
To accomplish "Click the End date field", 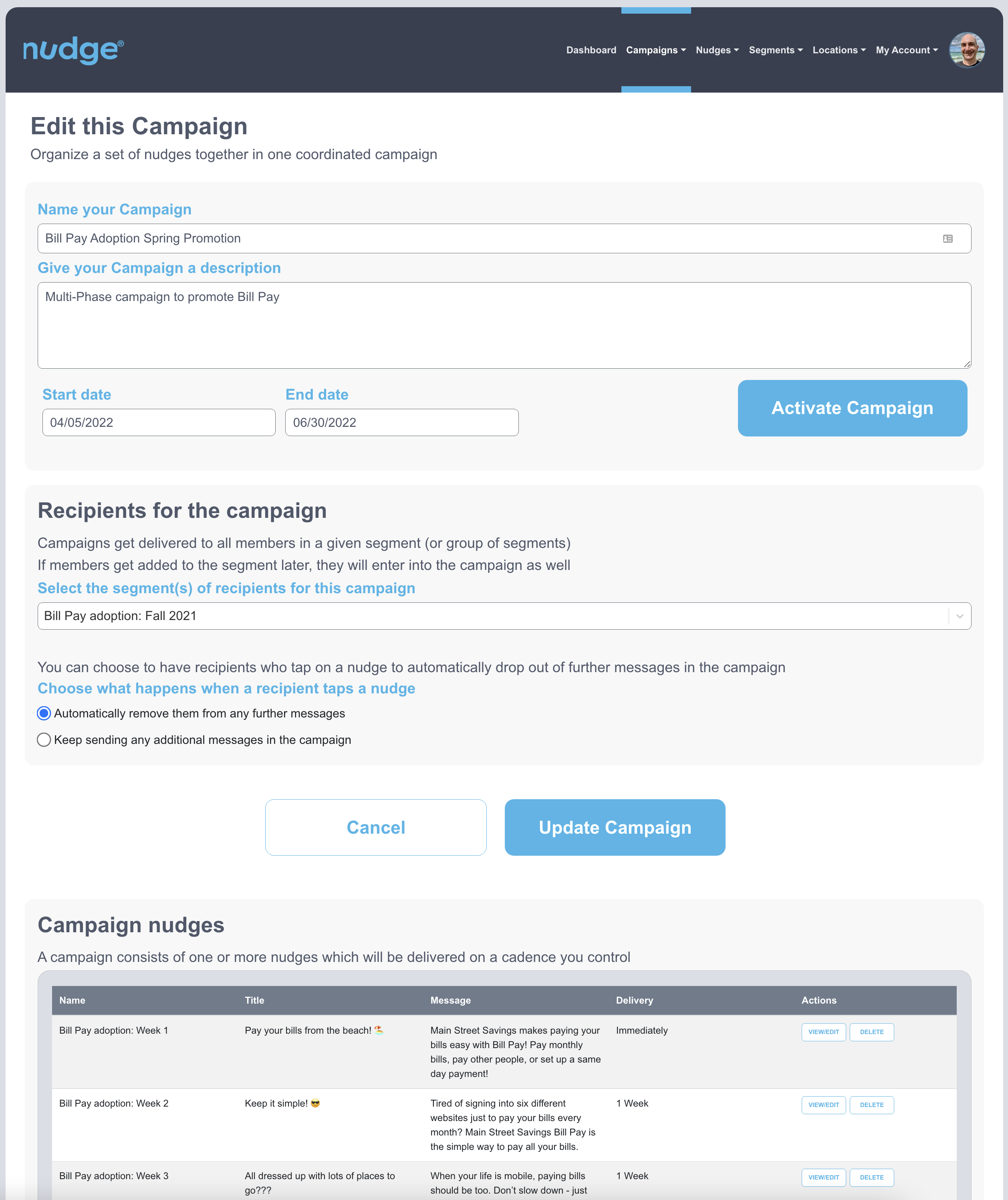I will tap(402, 422).
